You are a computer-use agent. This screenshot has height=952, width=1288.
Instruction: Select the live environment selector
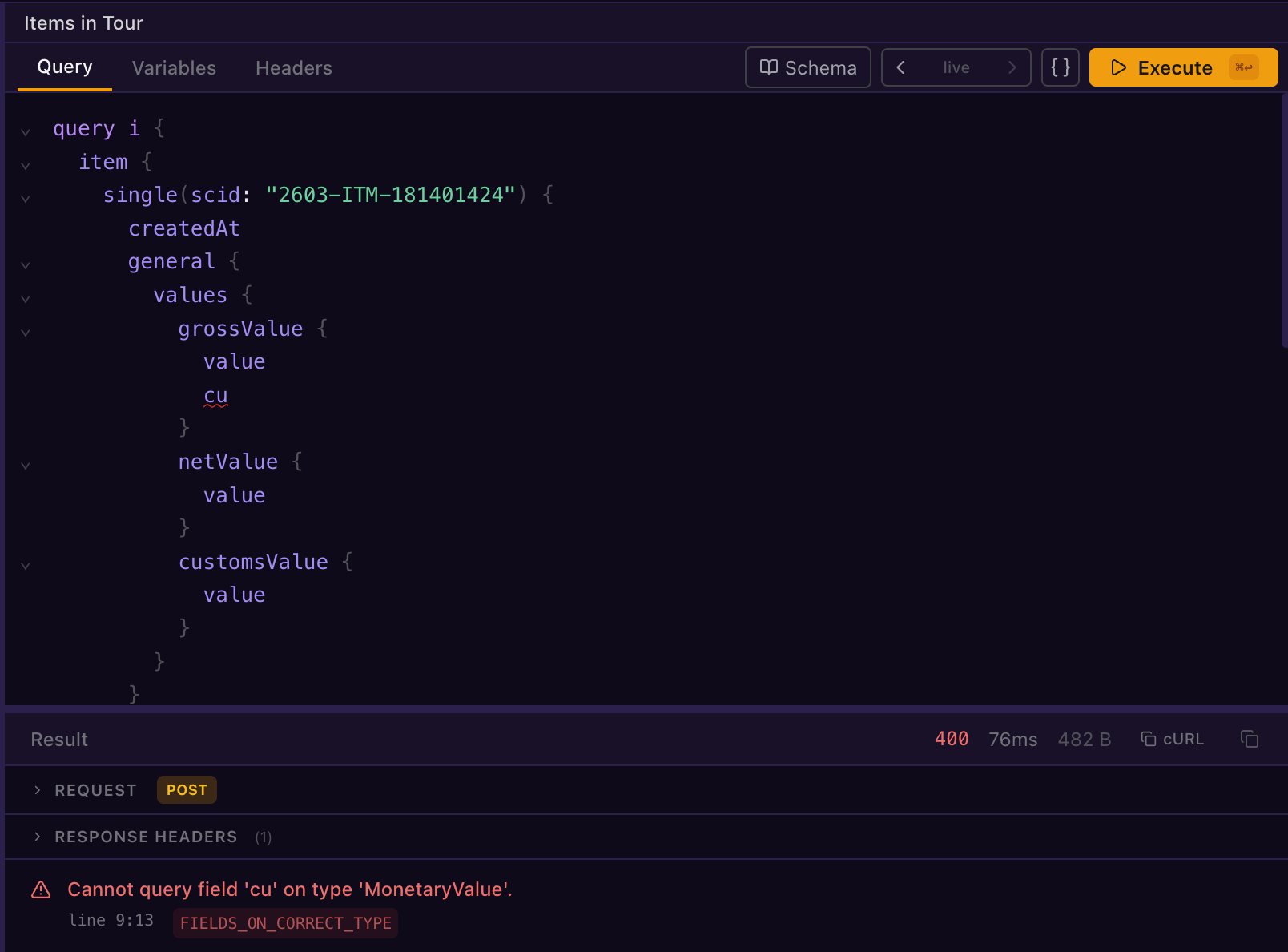pos(956,67)
